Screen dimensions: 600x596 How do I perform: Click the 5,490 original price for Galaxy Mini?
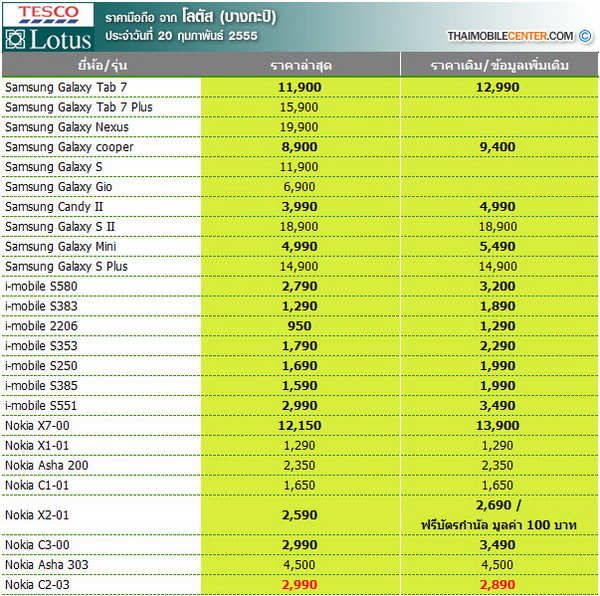[497, 247]
